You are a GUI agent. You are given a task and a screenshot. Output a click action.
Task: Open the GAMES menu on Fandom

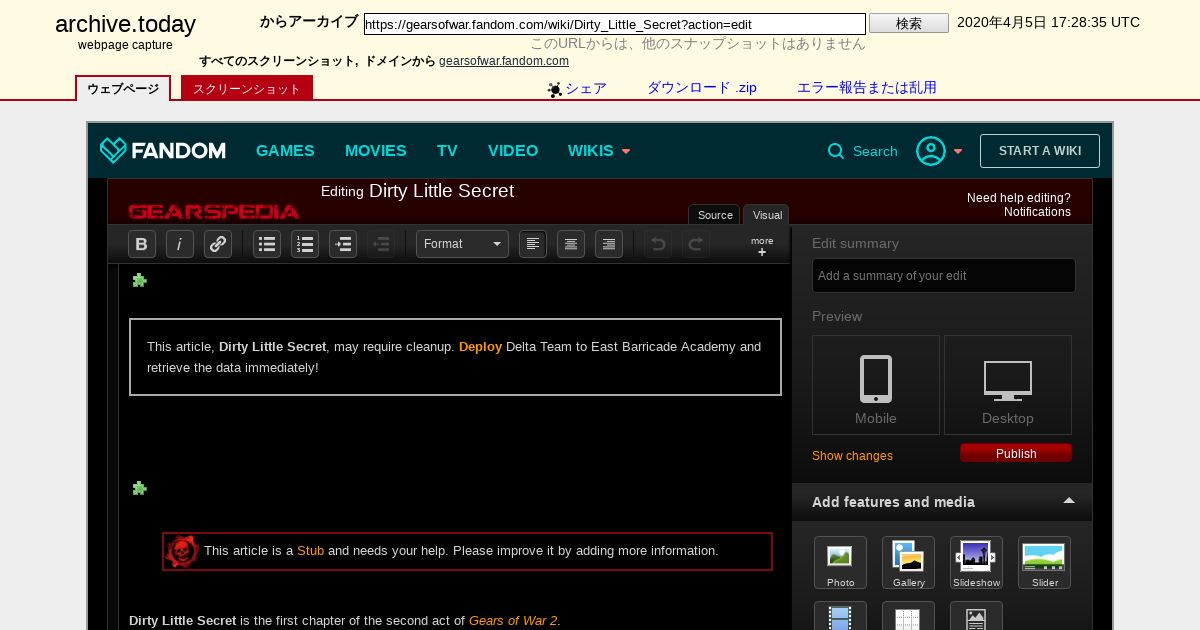click(285, 151)
